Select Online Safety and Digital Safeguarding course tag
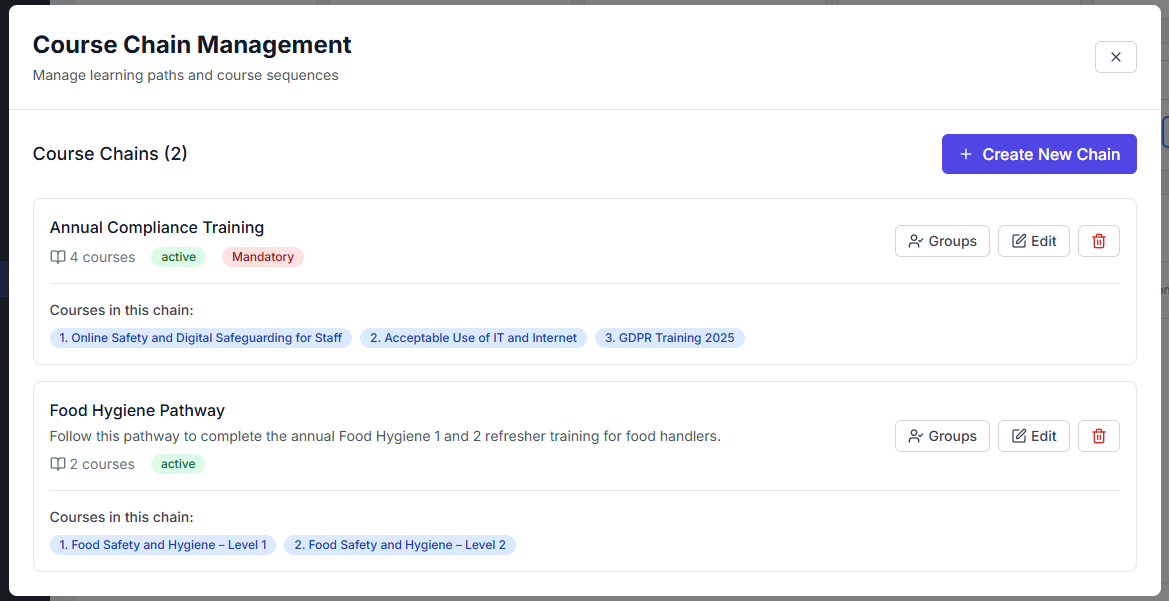This screenshot has width=1169, height=601. pos(201,338)
